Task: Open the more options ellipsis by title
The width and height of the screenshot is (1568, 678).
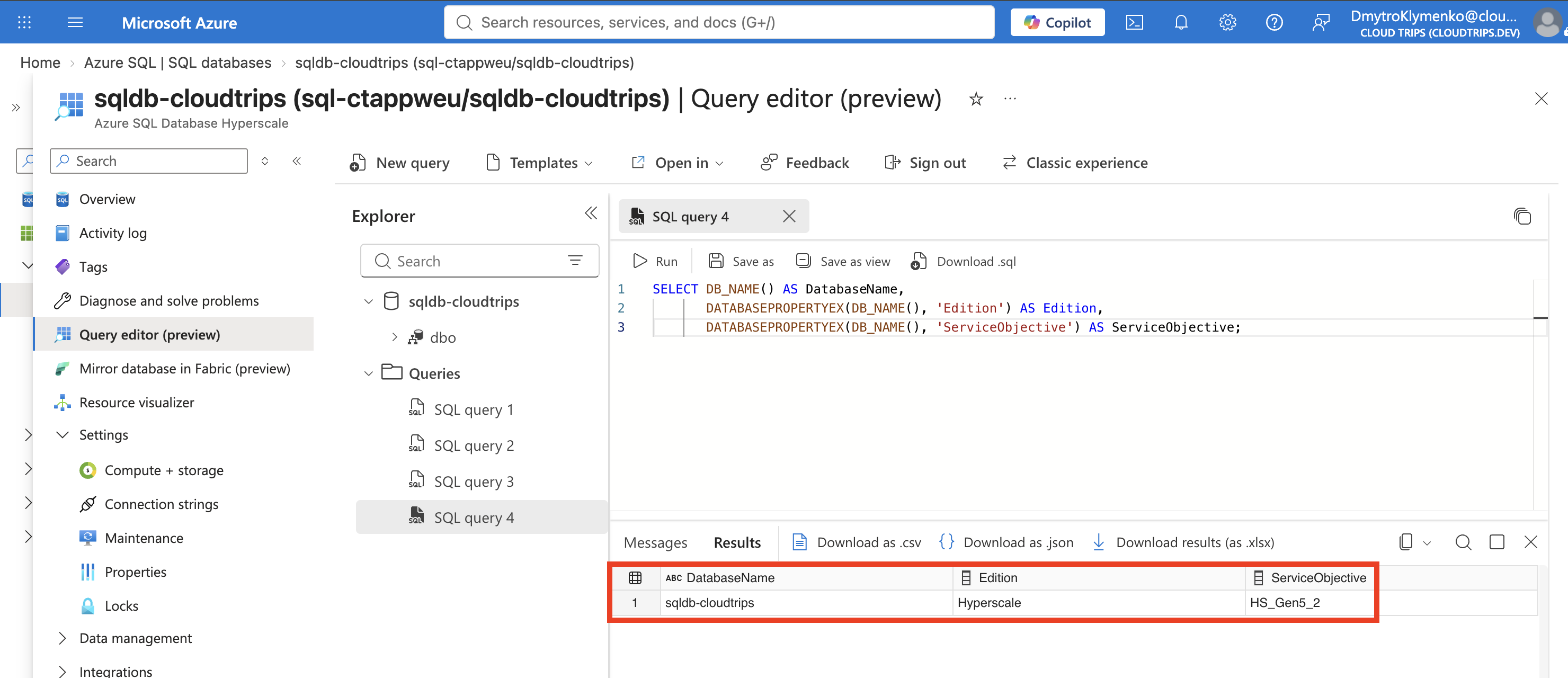Action: pos(1010,99)
